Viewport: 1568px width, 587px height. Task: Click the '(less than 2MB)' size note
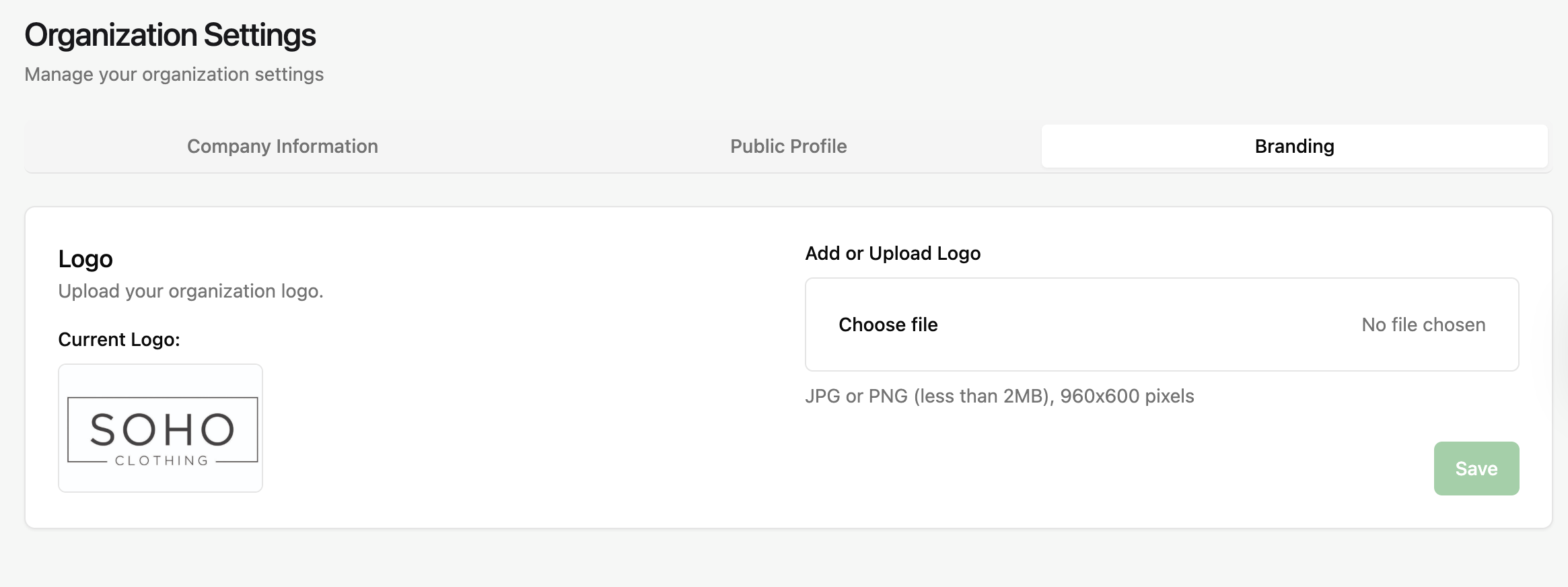click(x=983, y=396)
